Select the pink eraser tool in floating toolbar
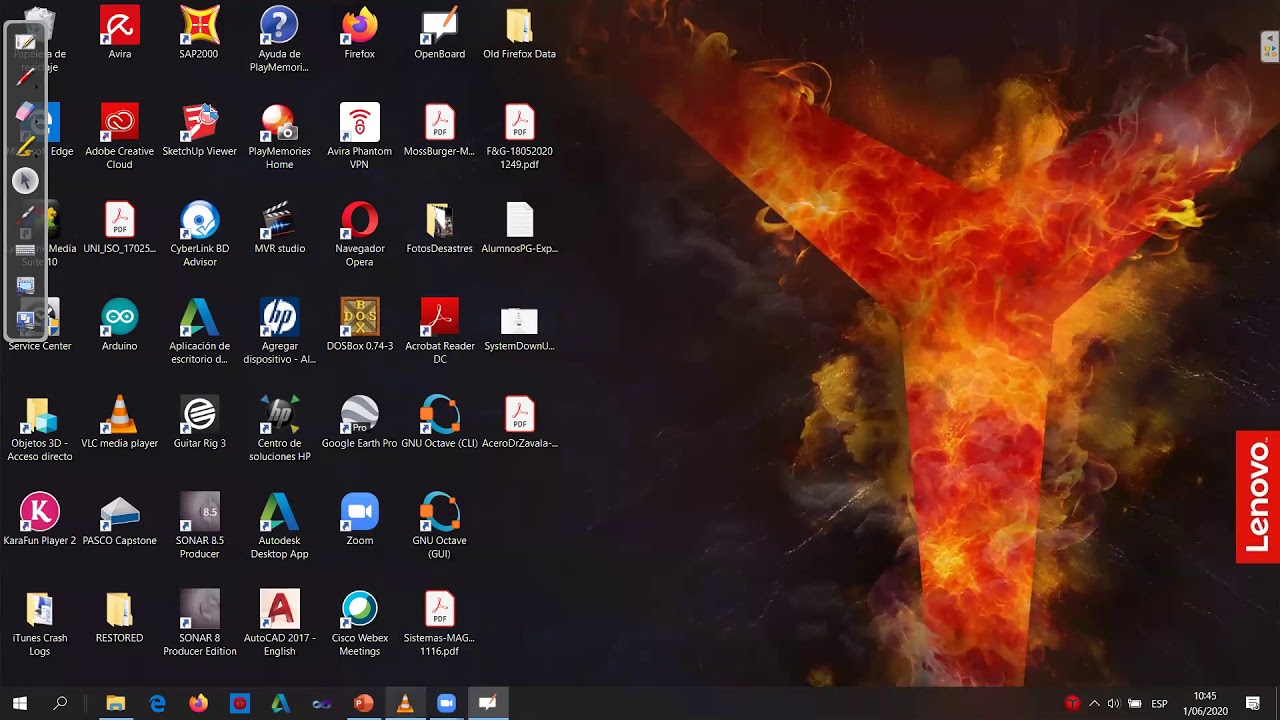 [26, 111]
